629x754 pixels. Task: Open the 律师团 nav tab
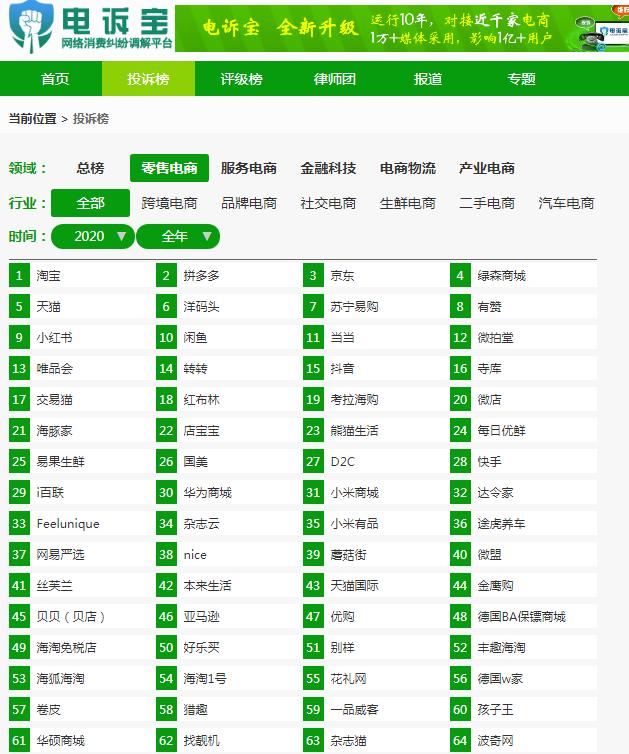(335, 79)
